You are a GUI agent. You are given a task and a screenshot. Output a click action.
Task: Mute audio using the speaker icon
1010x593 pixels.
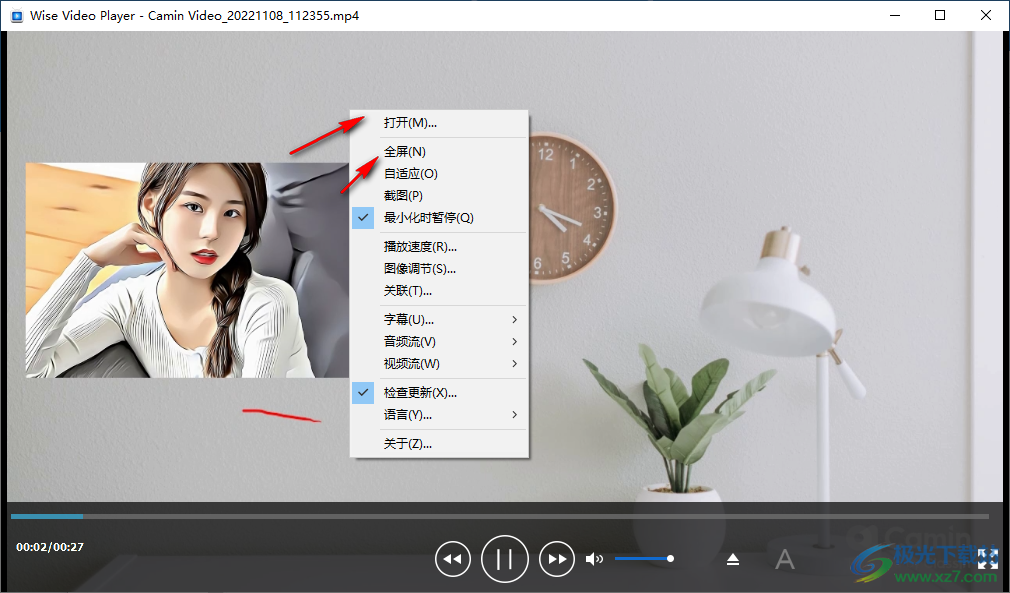pos(594,558)
